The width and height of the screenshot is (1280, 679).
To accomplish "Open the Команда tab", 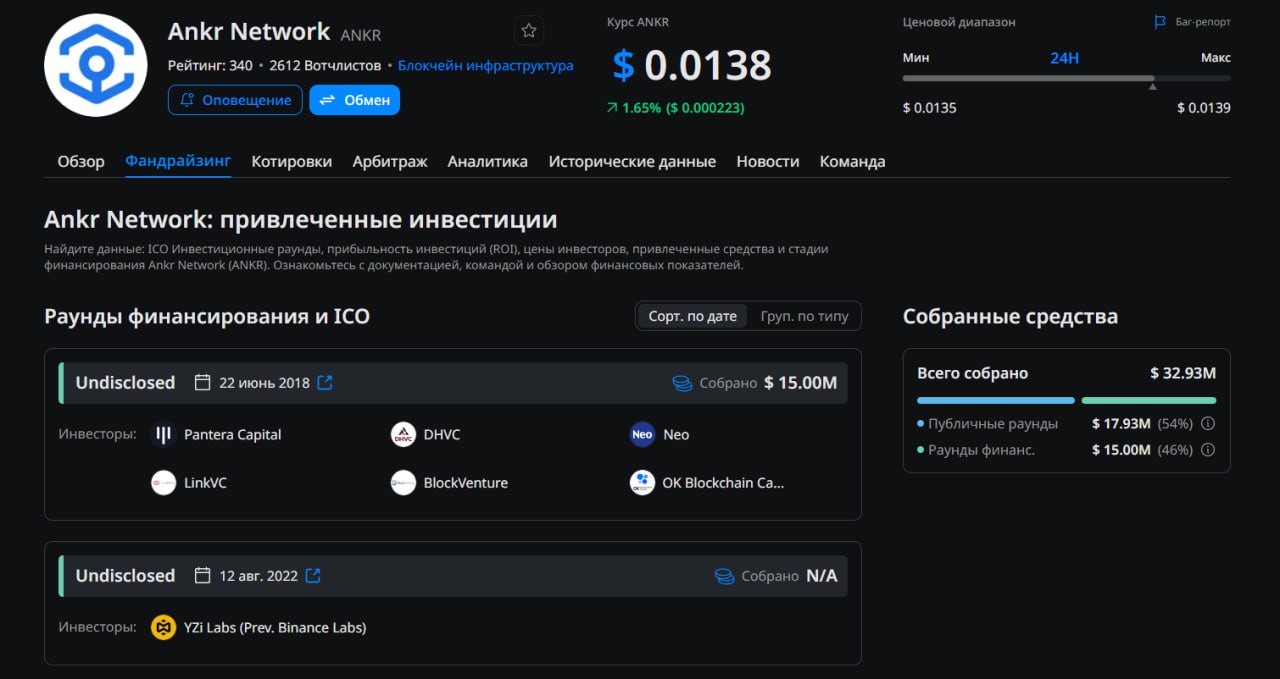I will [x=852, y=161].
